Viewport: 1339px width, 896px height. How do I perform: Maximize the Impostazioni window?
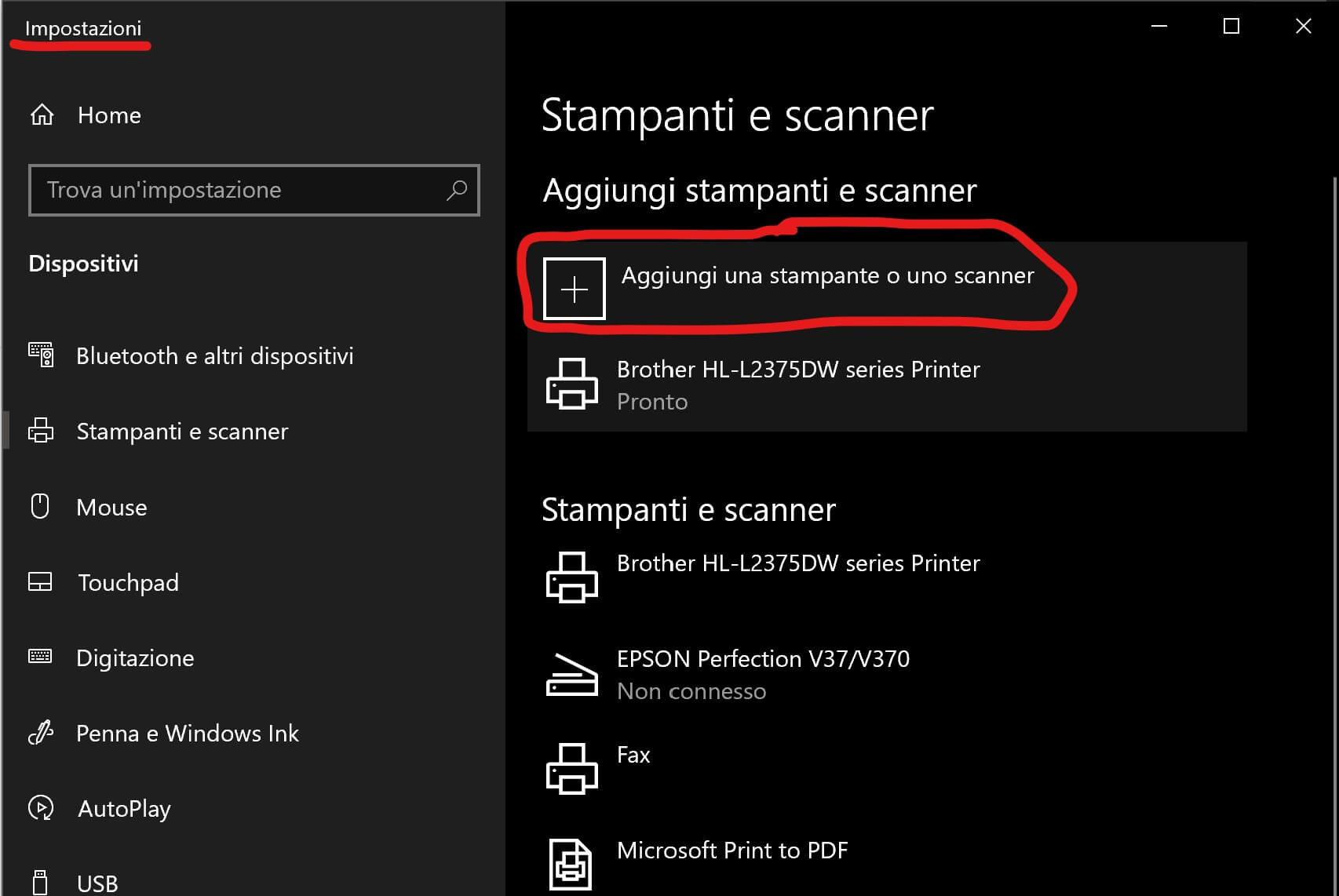[1231, 27]
